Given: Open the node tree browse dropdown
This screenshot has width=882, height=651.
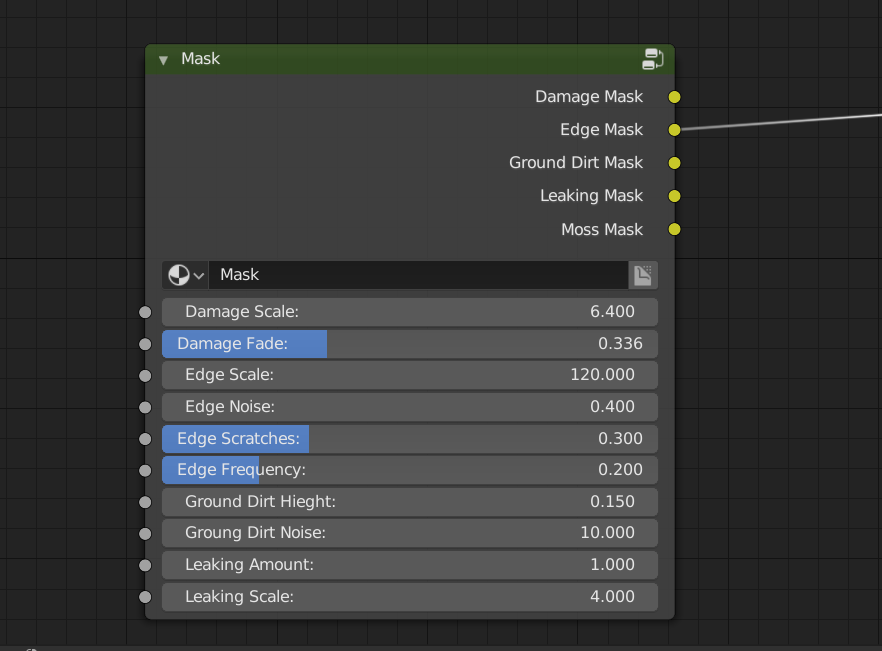Looking at the screenshot, I should point(186,275).
